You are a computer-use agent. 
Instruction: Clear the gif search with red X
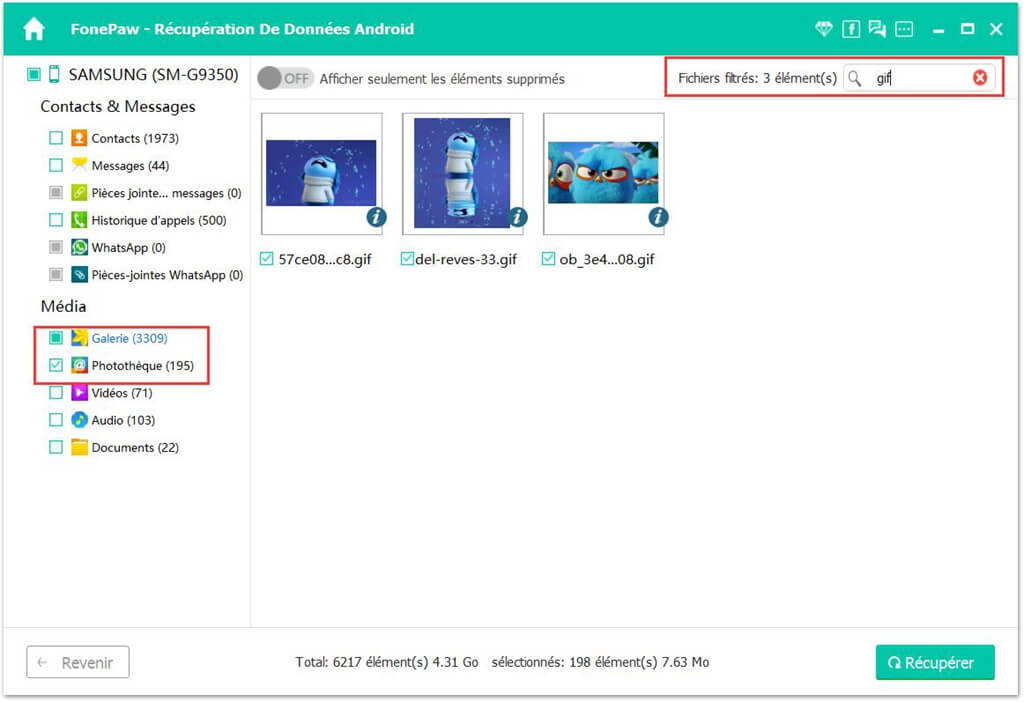coord(980,78)
